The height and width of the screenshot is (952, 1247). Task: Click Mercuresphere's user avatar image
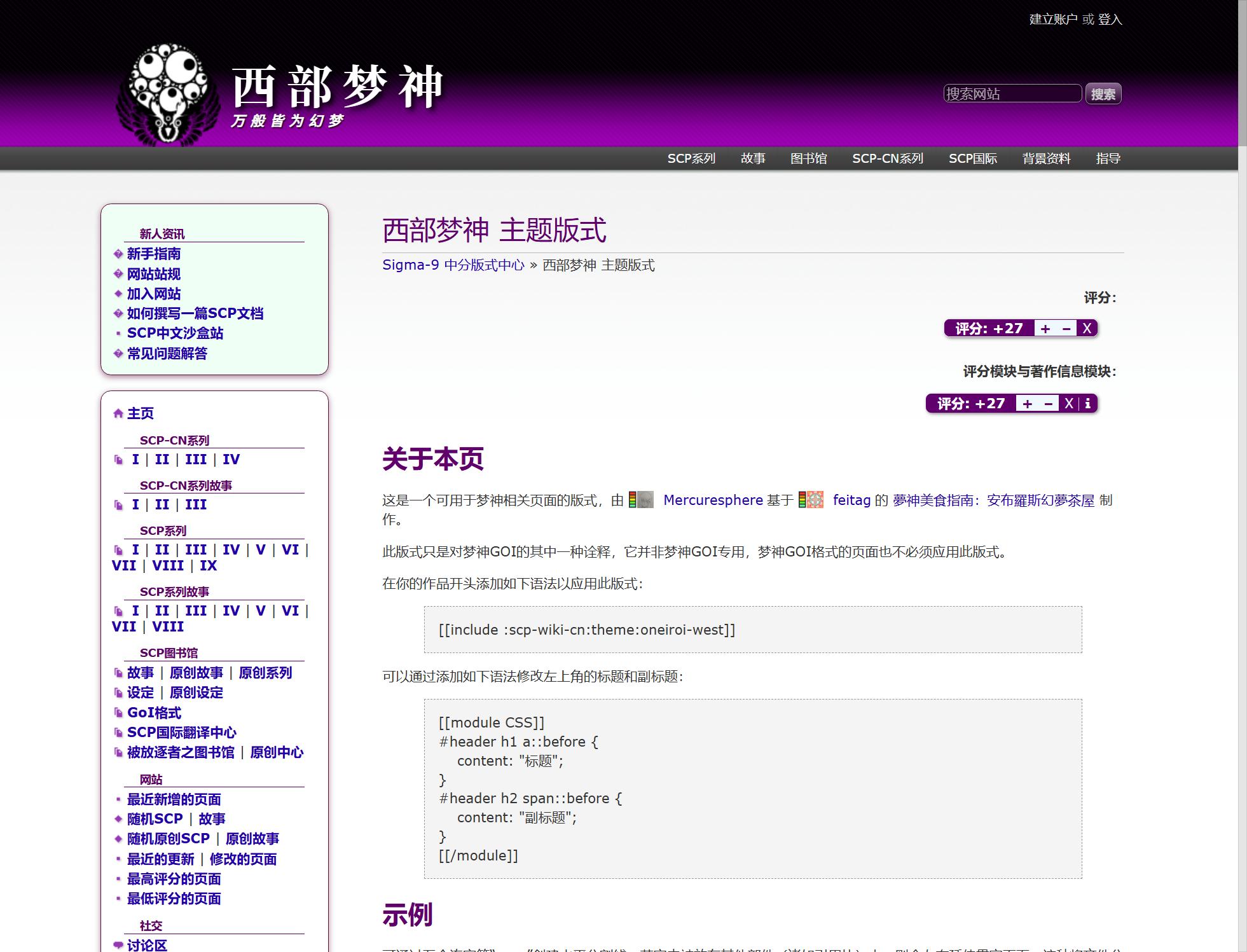645,500
